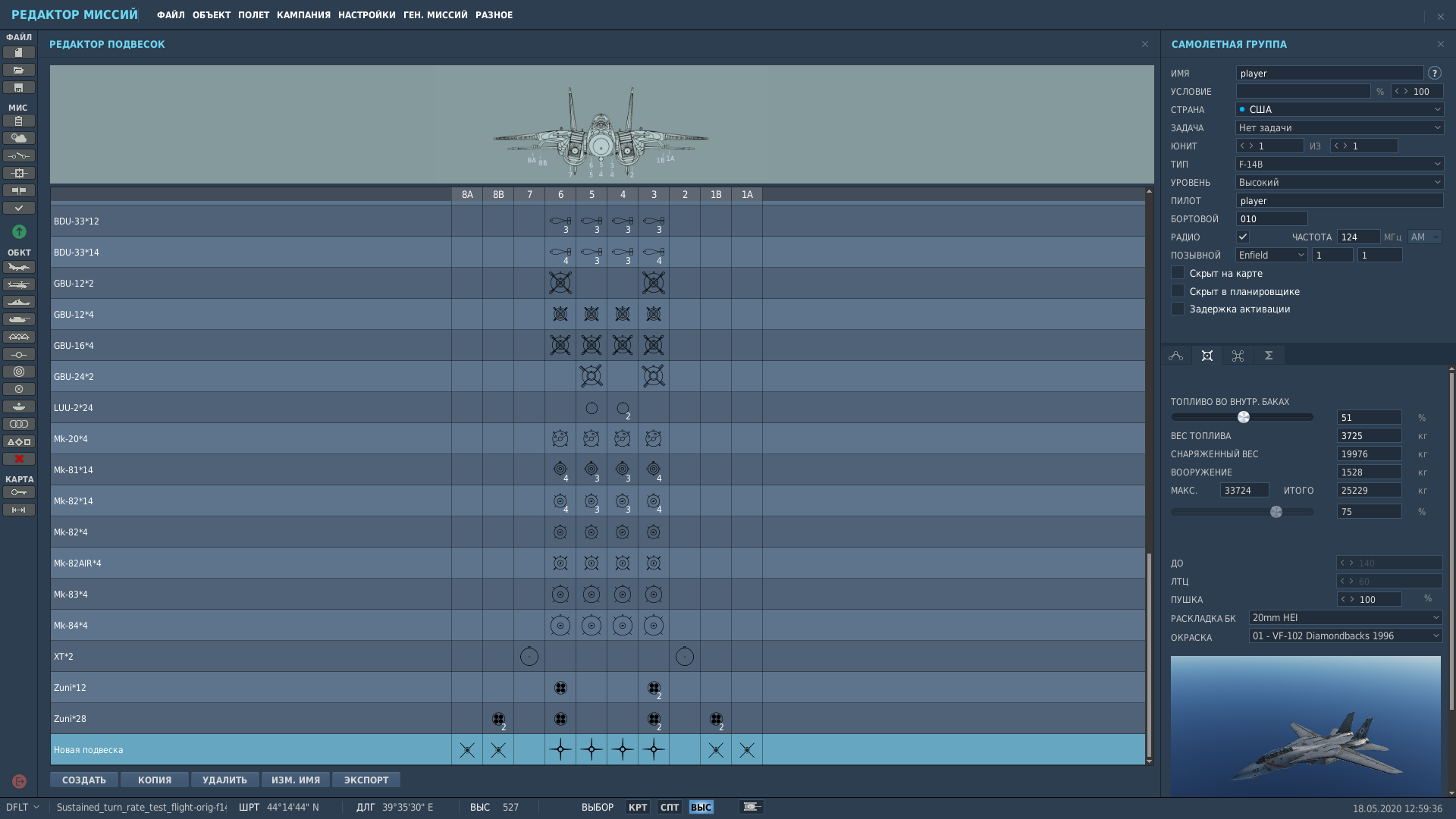1456x819 pixels.
Task: Click the СОЗДАТЬ button
Action: pos(84,780)
